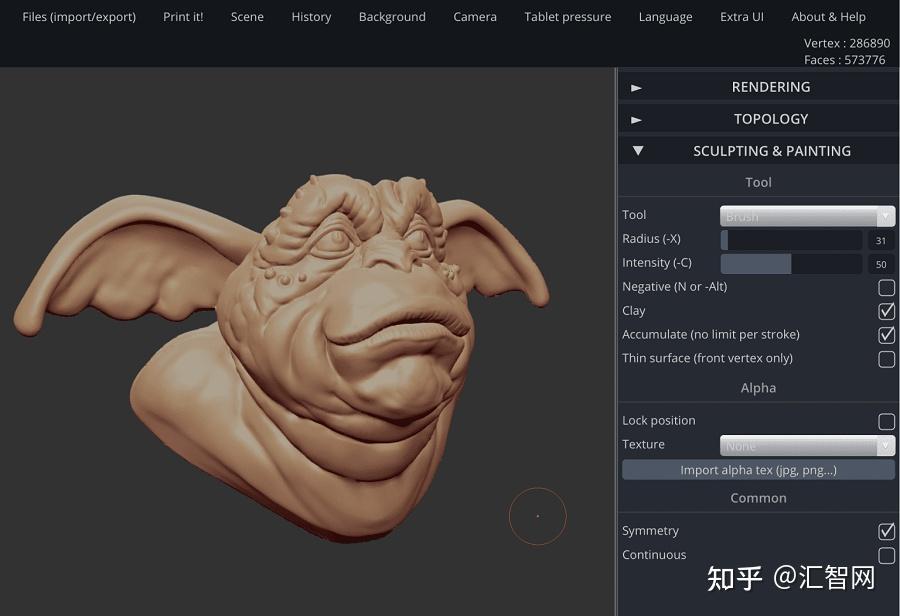Open the Texture dropdown showing None
This screenshot has width=900, height=616.
[807, 445]
